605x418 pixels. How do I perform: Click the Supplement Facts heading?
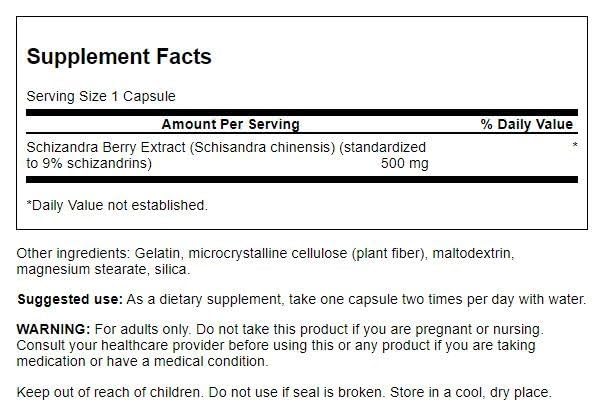[119, 56]
